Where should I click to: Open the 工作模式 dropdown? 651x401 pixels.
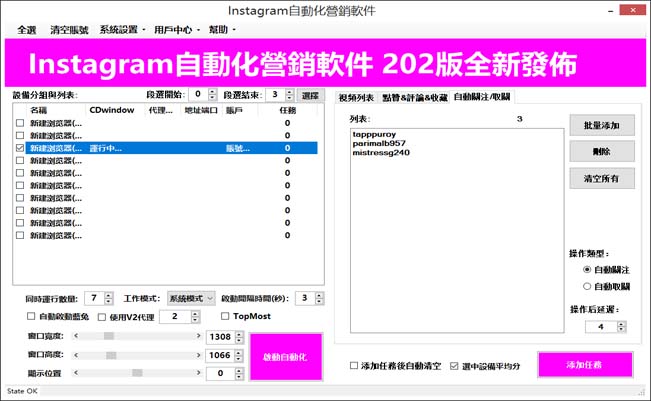[x=191, y=298]
